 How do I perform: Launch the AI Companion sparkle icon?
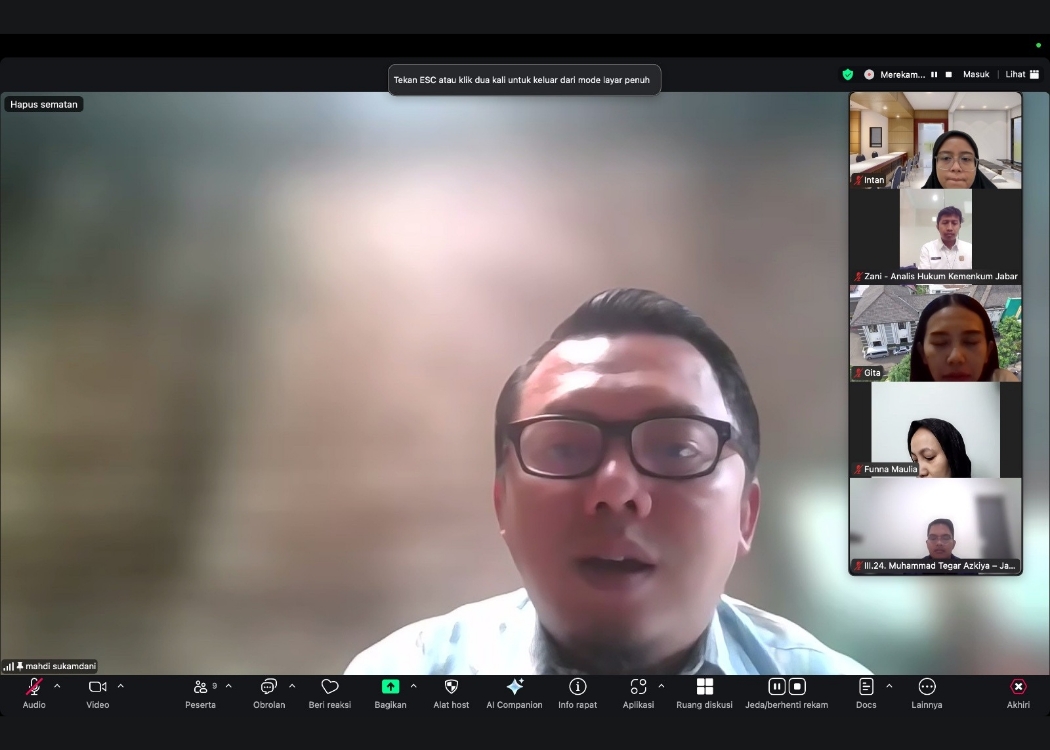point(514,687)
